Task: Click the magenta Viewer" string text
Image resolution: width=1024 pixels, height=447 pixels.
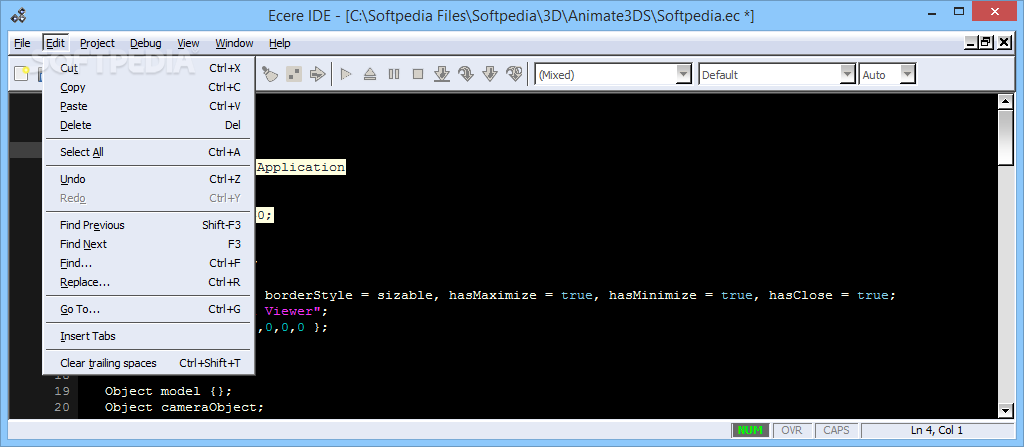Action: pyautogui.click(x=291, y=312)
